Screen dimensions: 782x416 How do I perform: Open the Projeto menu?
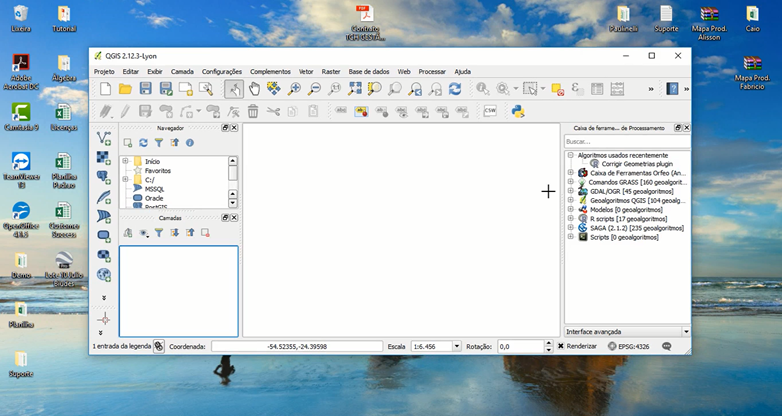(104, 71)
